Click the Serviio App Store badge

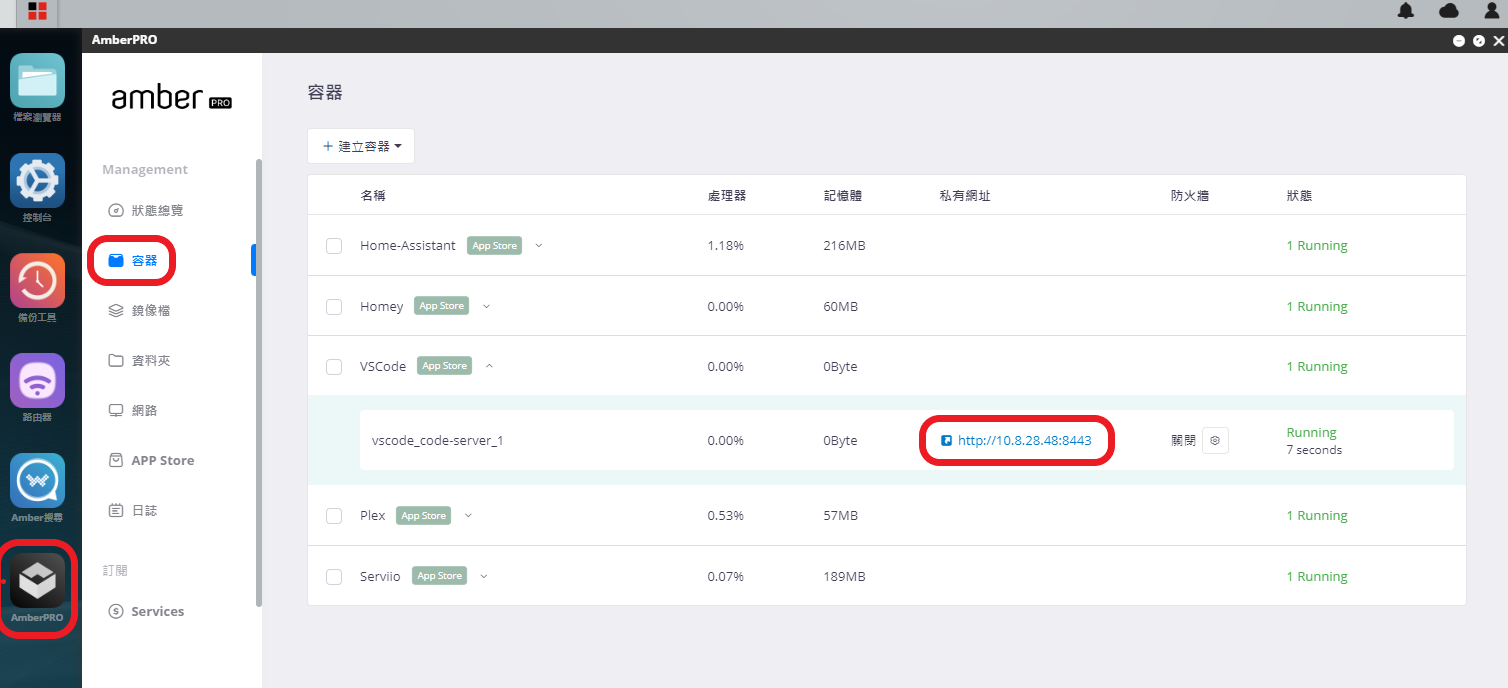[439, 576]
